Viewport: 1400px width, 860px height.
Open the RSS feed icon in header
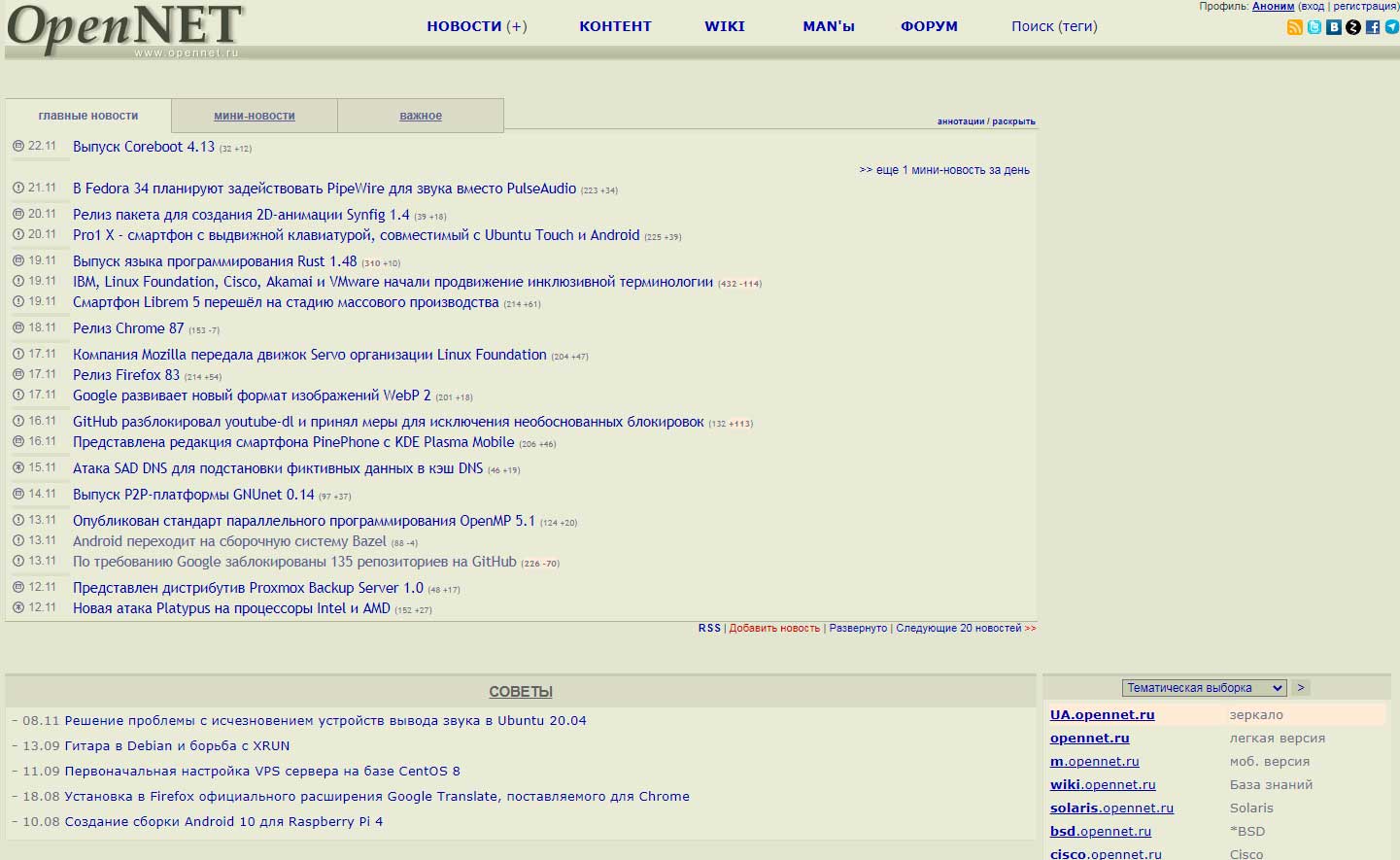[1294, 27]
